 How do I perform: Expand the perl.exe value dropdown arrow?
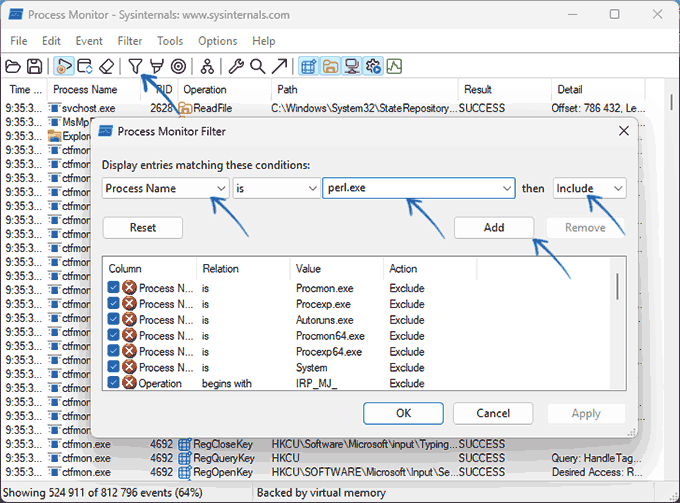(x=506, y=188)
